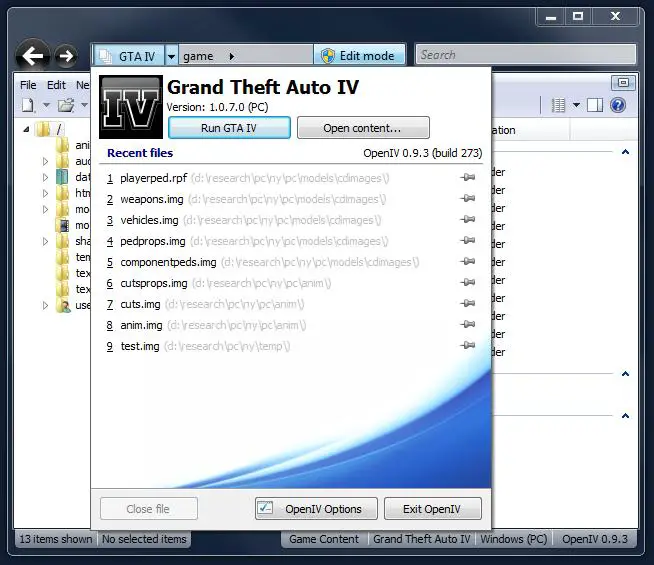Screen dimensions: 654x565
Task: Collapse the root folder tree node
Action: coord(26,129)
